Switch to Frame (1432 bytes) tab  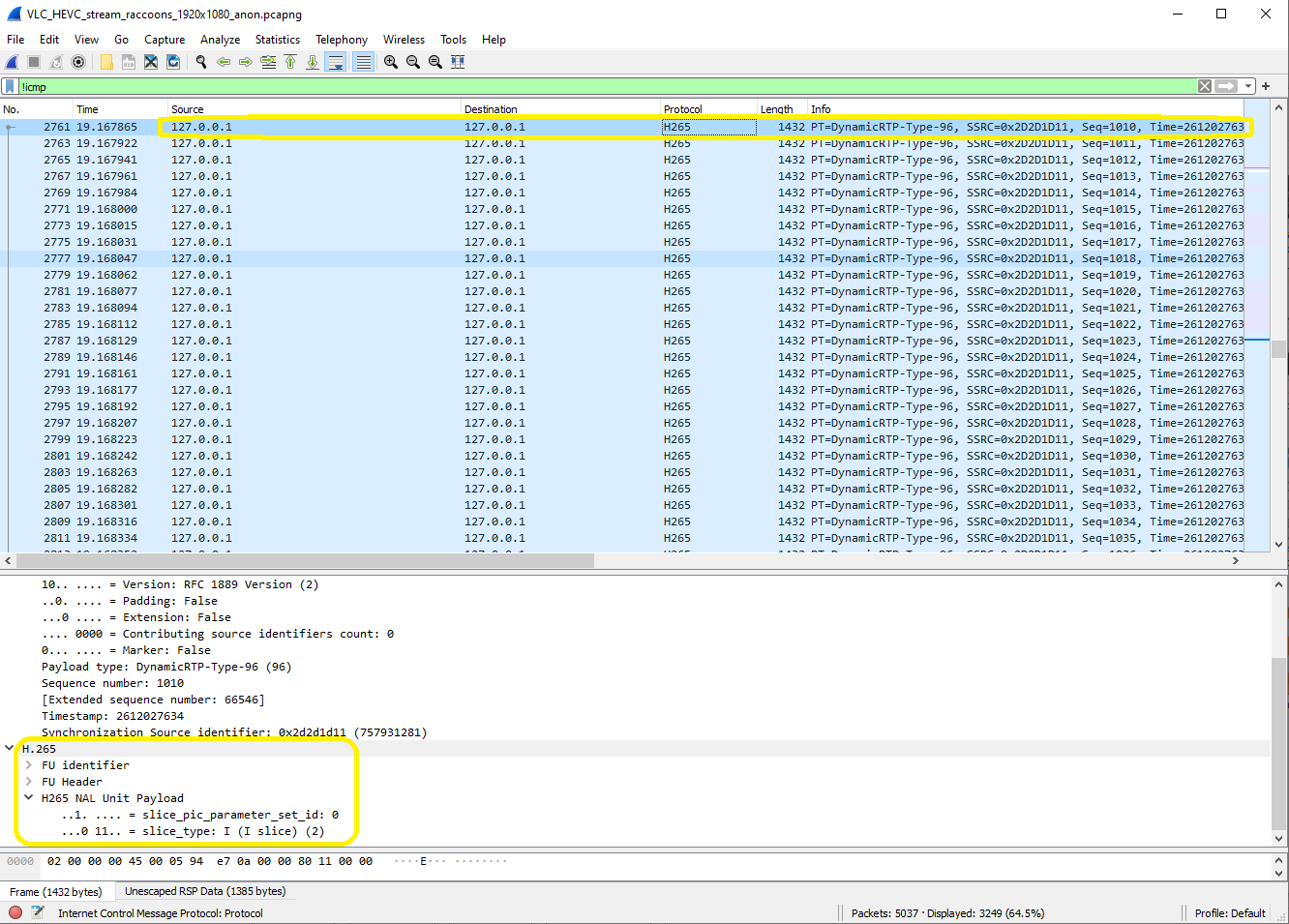(x=57, y=891)
